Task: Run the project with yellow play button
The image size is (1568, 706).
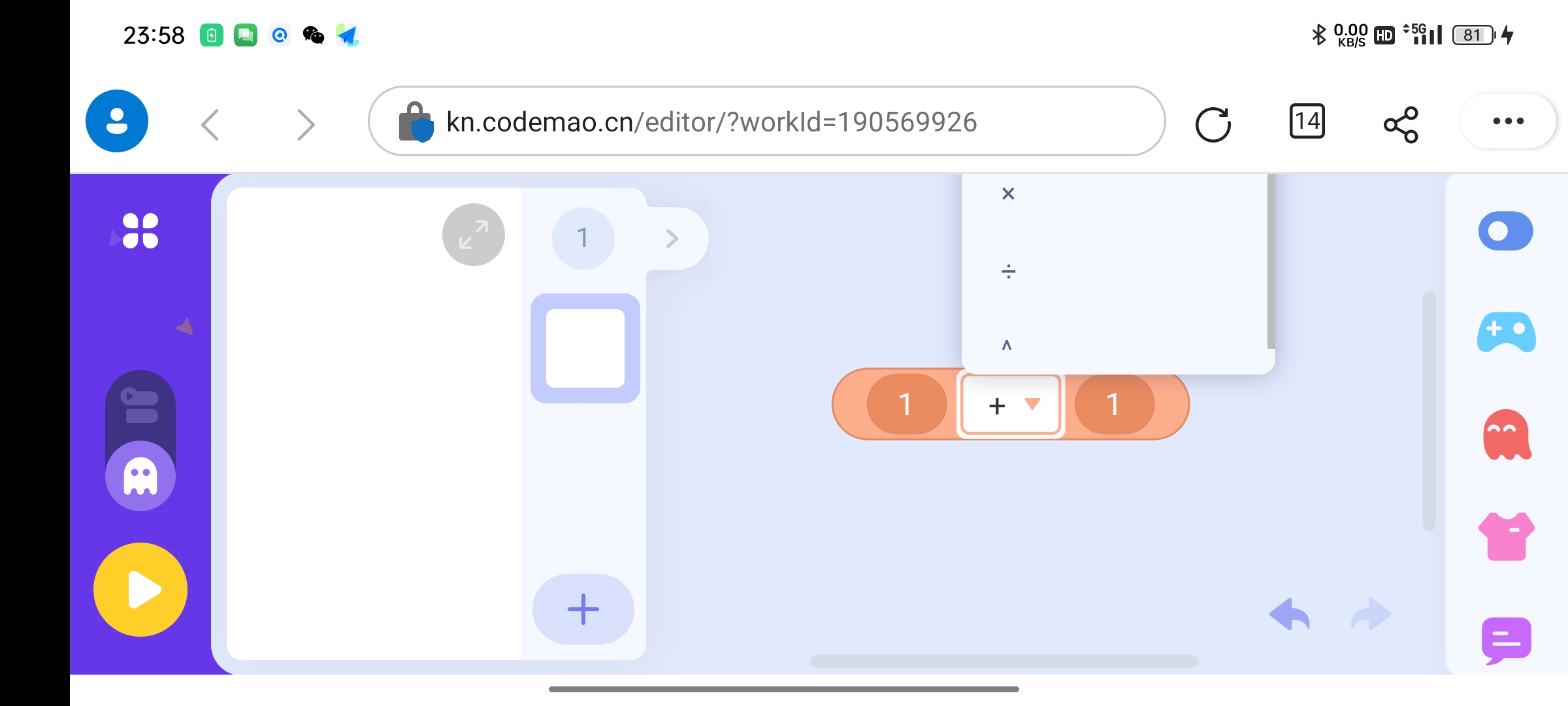Action: (x=140, y=590)
